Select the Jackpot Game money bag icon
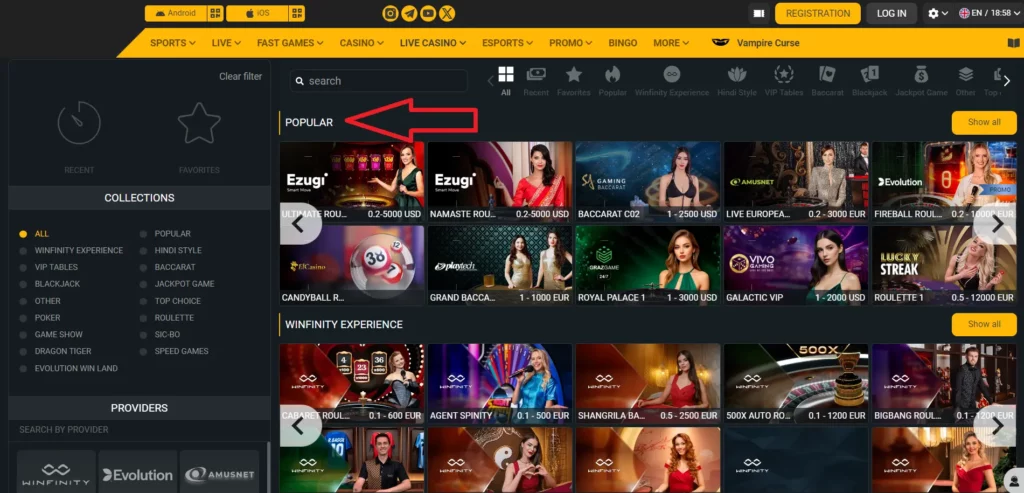The height and width of the screenshot is (493, 1024). click(921, 80)
